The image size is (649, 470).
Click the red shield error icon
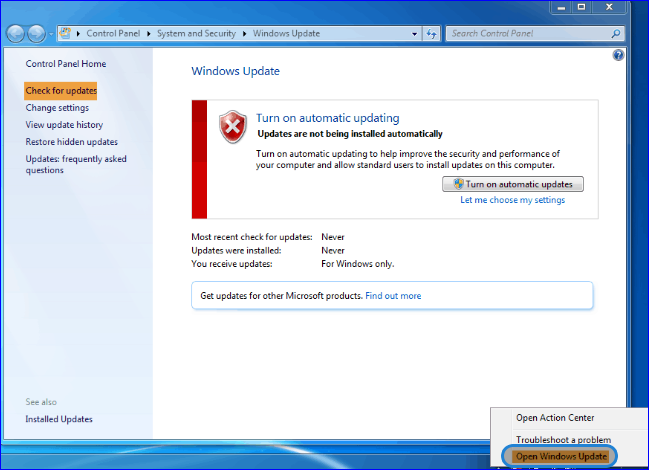(x=233, y=127)
